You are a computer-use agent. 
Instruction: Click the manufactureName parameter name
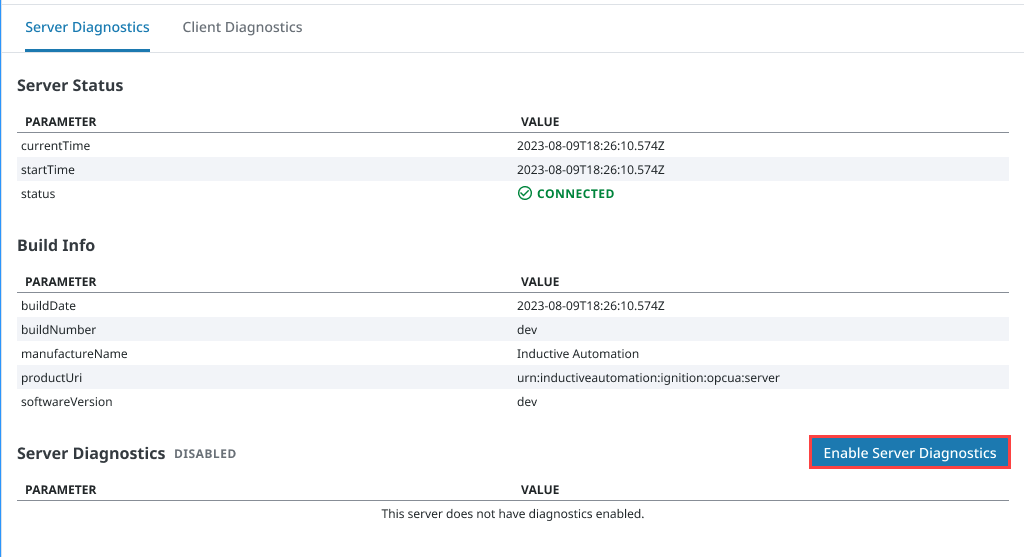pos(74,354)
